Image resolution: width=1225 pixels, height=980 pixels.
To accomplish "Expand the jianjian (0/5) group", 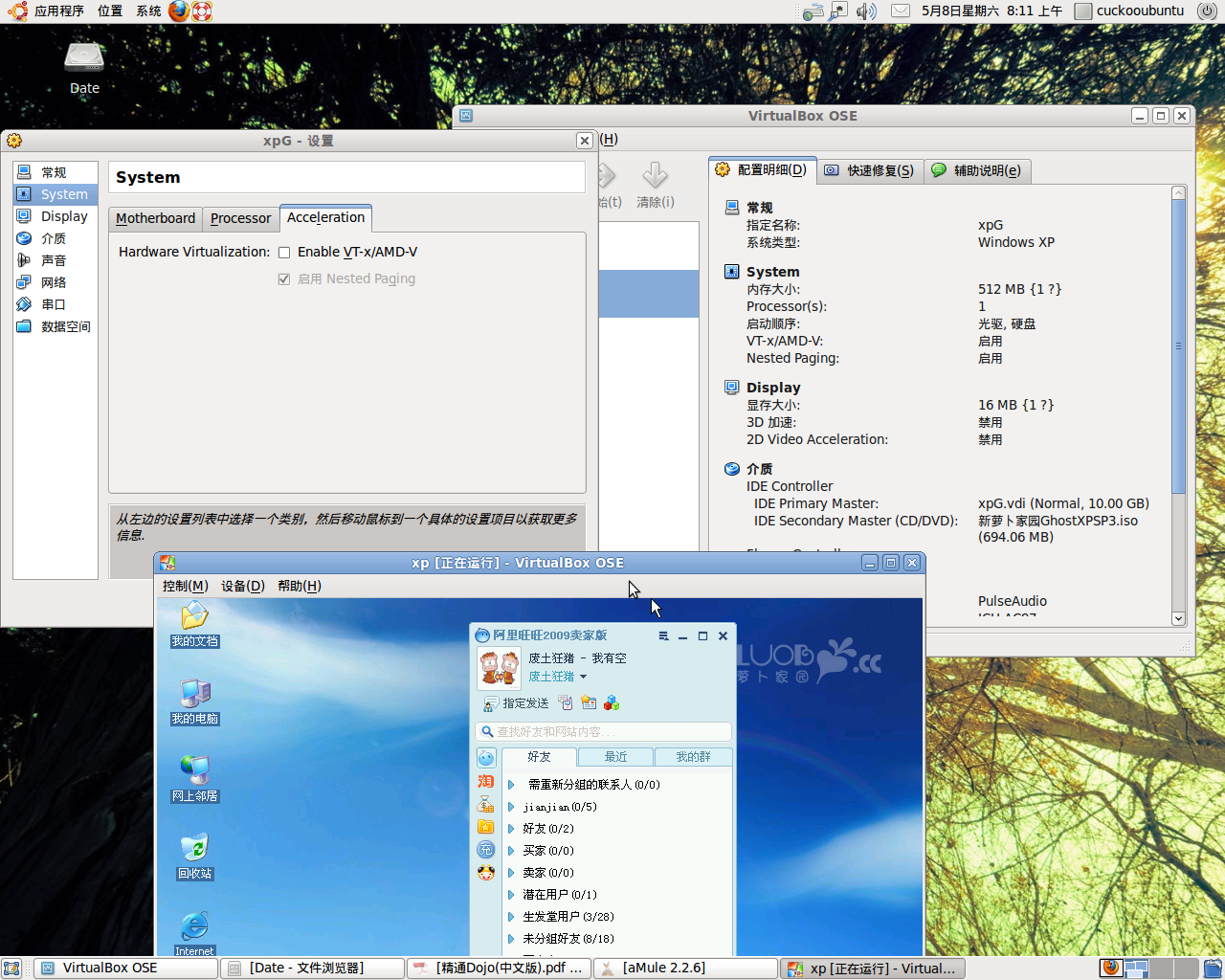I will click(511, 807).
